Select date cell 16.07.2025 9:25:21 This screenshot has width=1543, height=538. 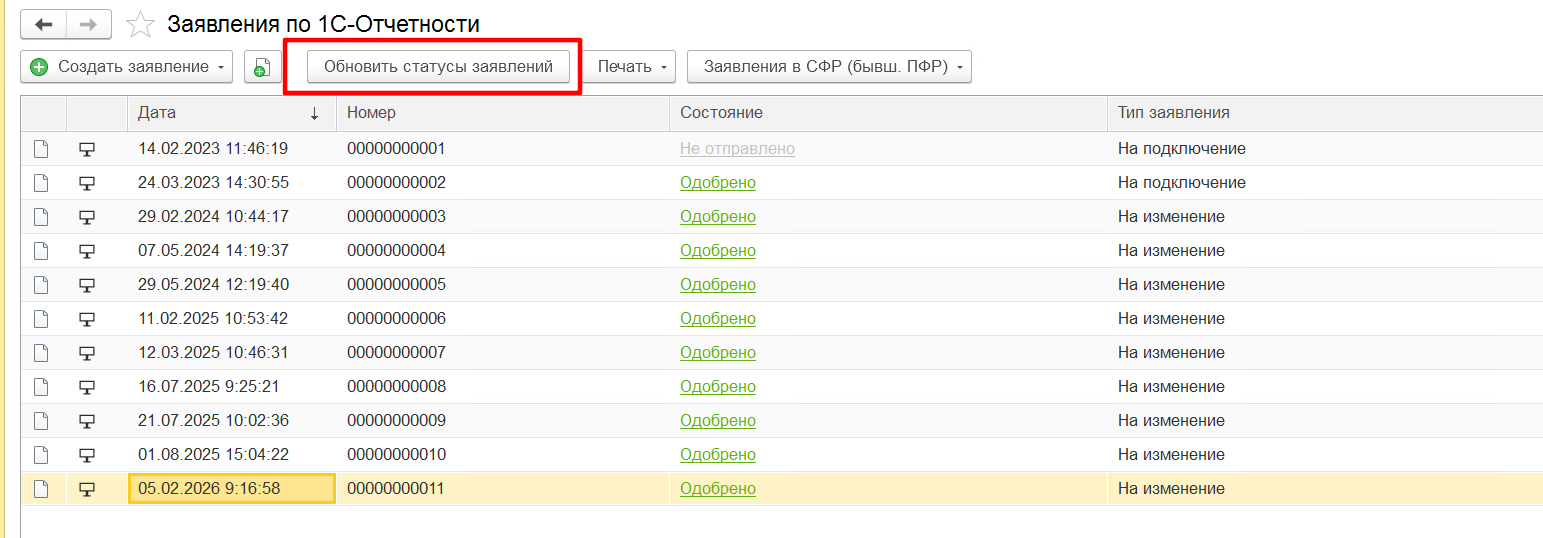(232, 387)
